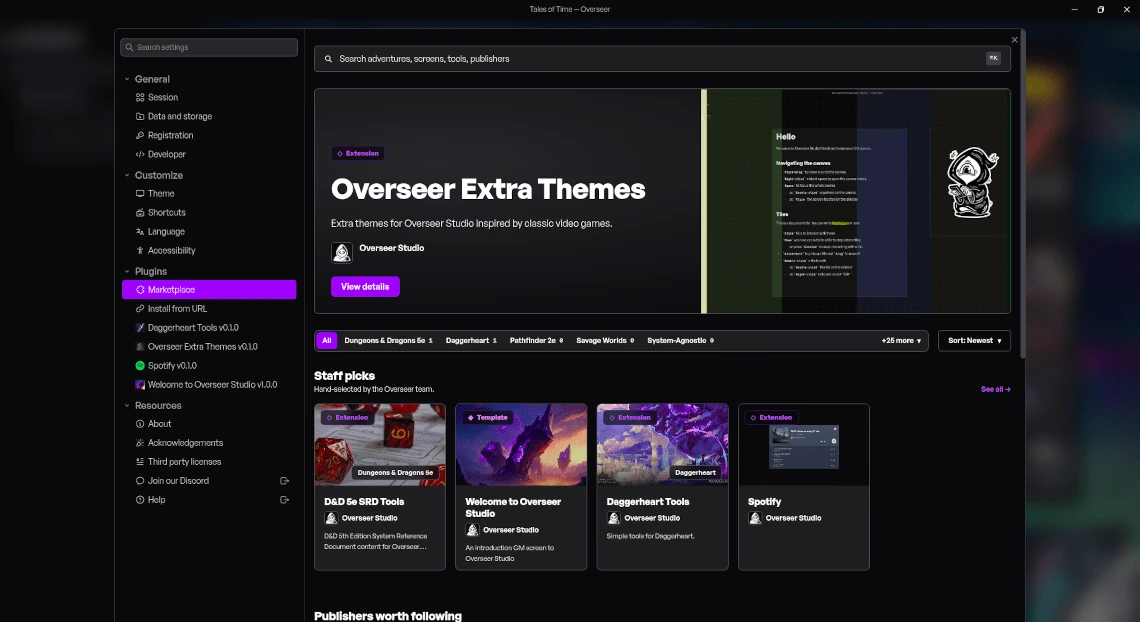Click the Acknowledgements icon
Viewport: 1140px width, 622px height.
[140, 443]
